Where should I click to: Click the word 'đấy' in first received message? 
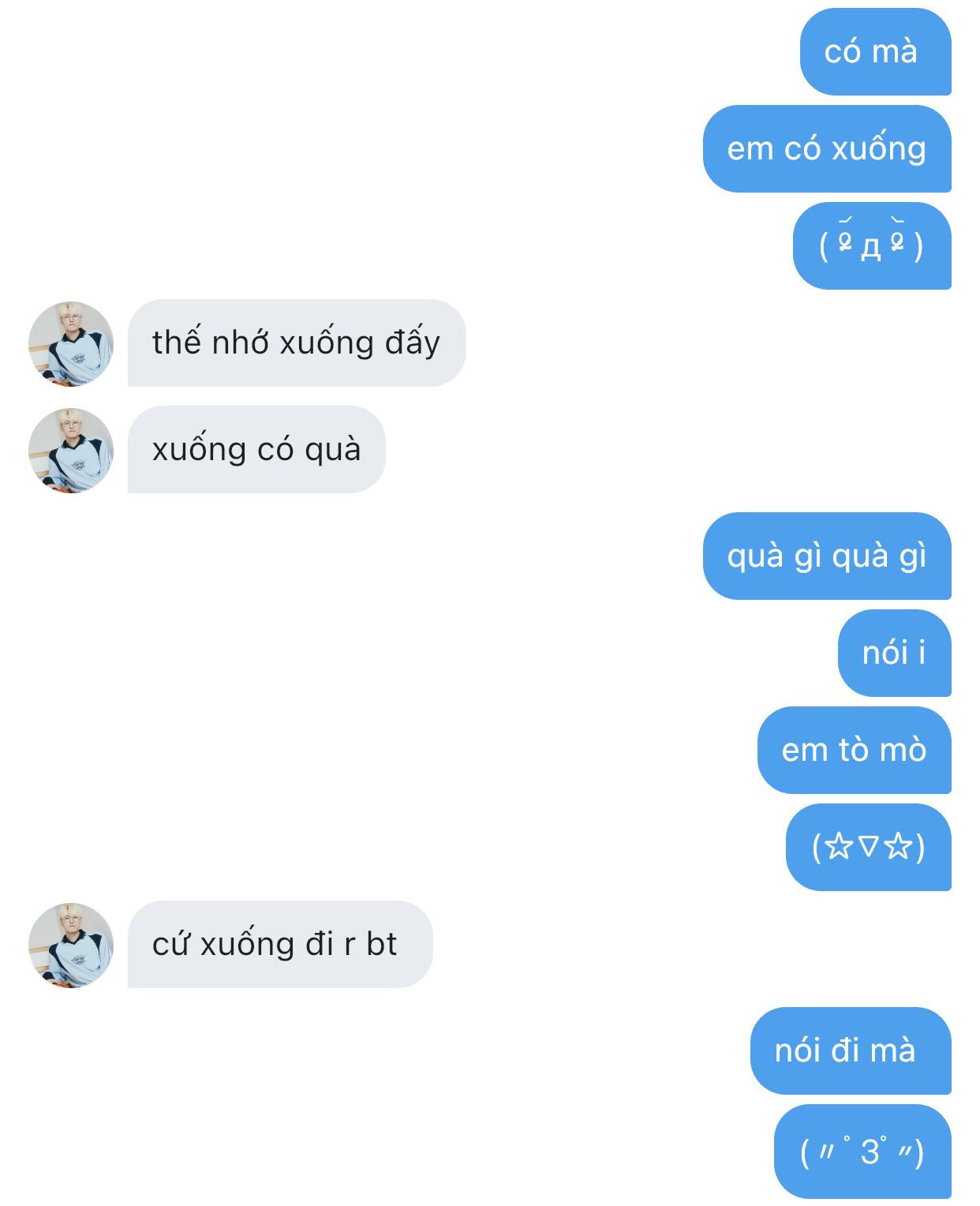[413, 343]
